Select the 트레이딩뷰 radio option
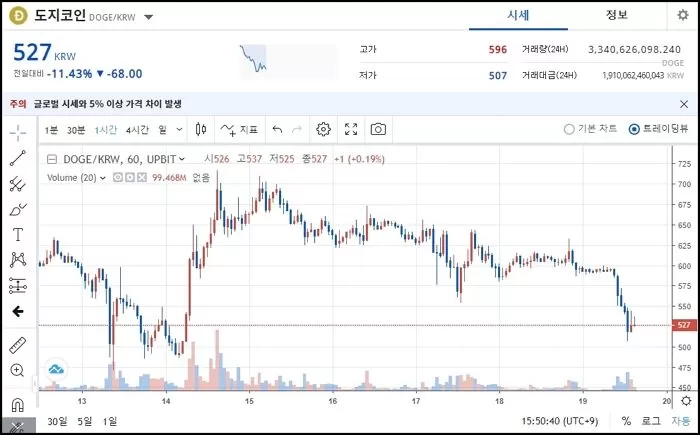 (634, 129)
